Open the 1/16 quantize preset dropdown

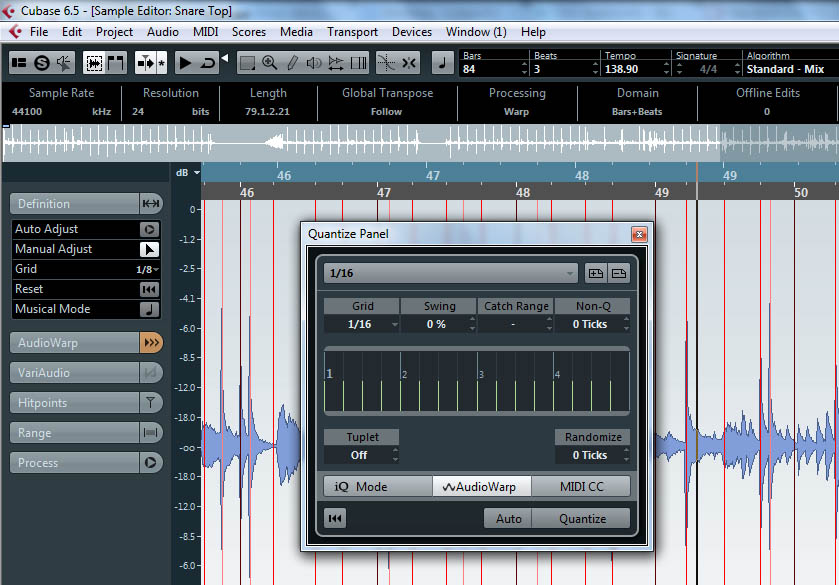(451, 273)
